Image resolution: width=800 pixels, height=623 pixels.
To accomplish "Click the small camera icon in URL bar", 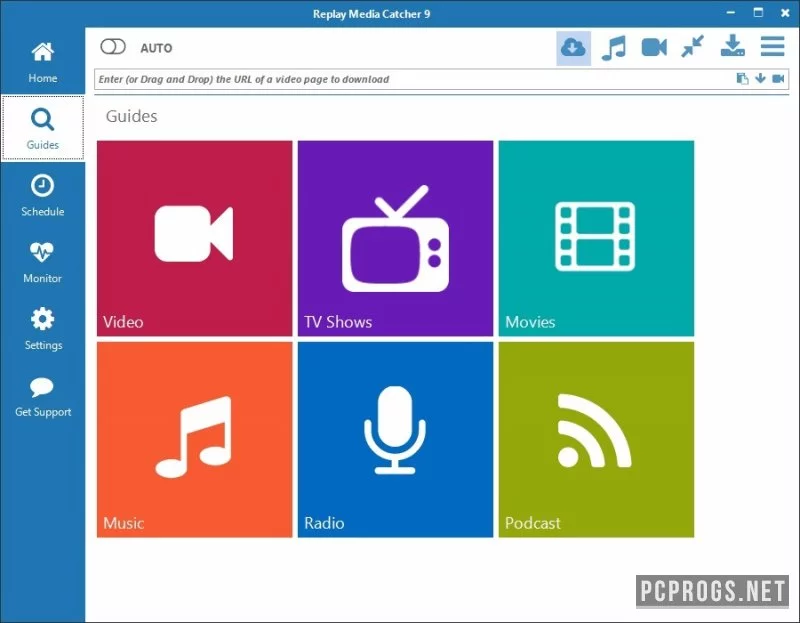I will point(778,79).
